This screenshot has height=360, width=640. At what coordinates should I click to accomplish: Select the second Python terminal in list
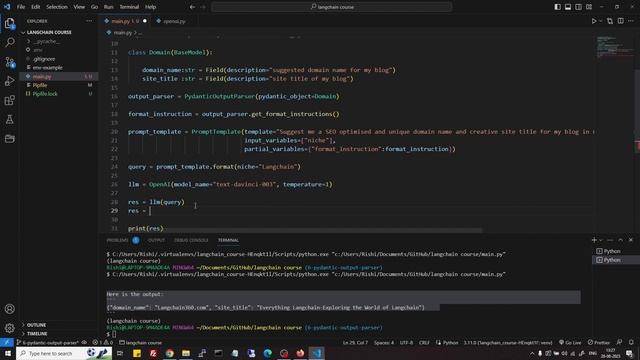[x=612, y=260]
